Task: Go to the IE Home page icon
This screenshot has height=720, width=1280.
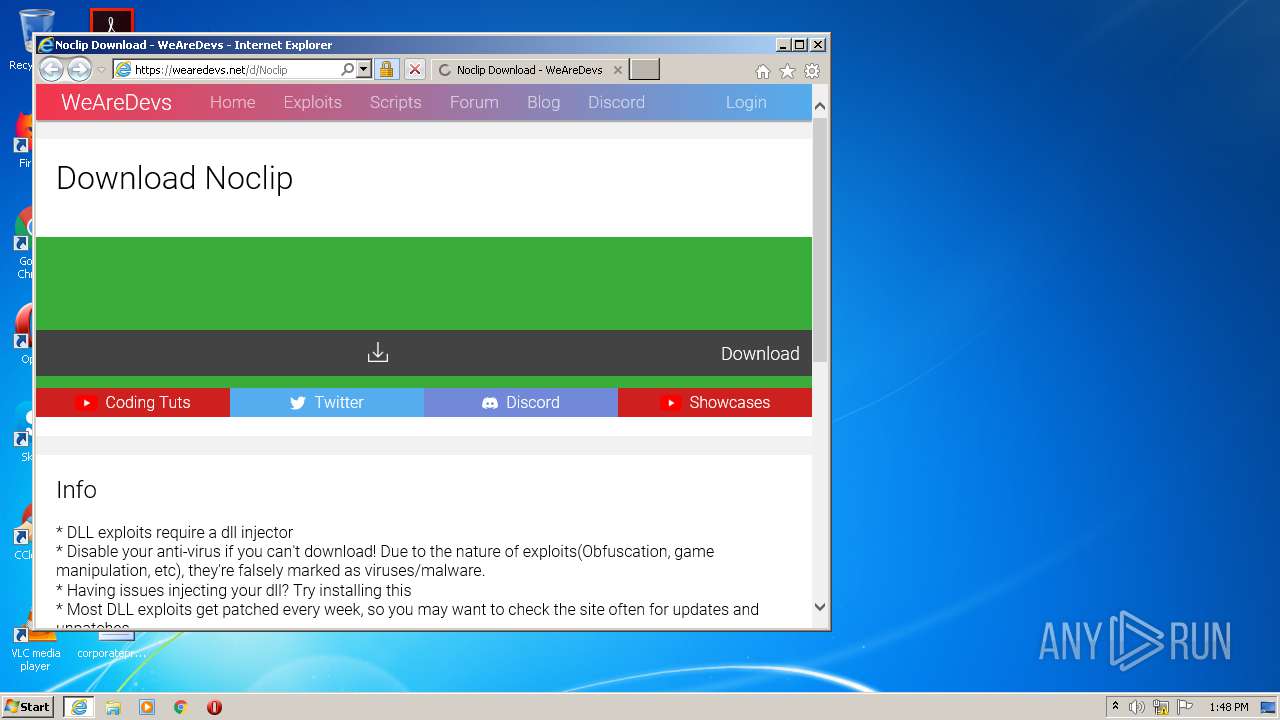Action: (x=763, y=71)
